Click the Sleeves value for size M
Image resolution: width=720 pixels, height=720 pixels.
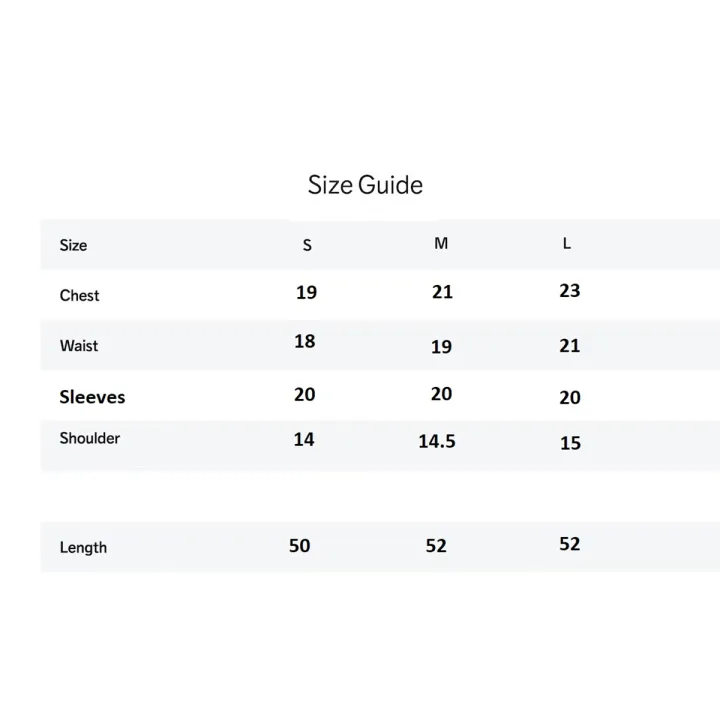[x=441, y=394]
